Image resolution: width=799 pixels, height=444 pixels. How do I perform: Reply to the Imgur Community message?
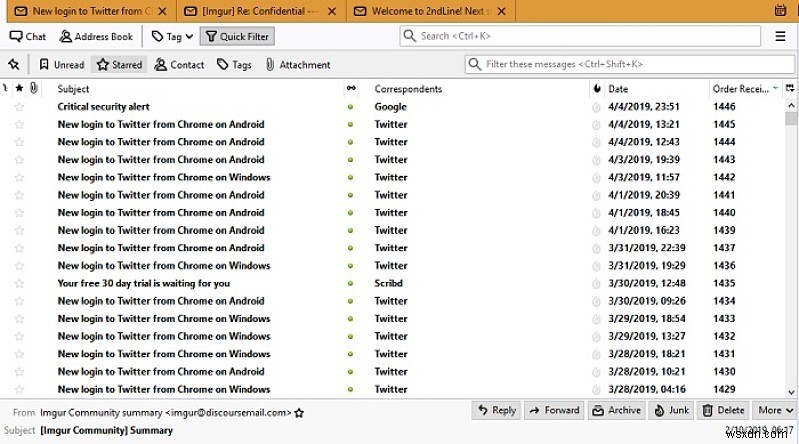point(497,410)
